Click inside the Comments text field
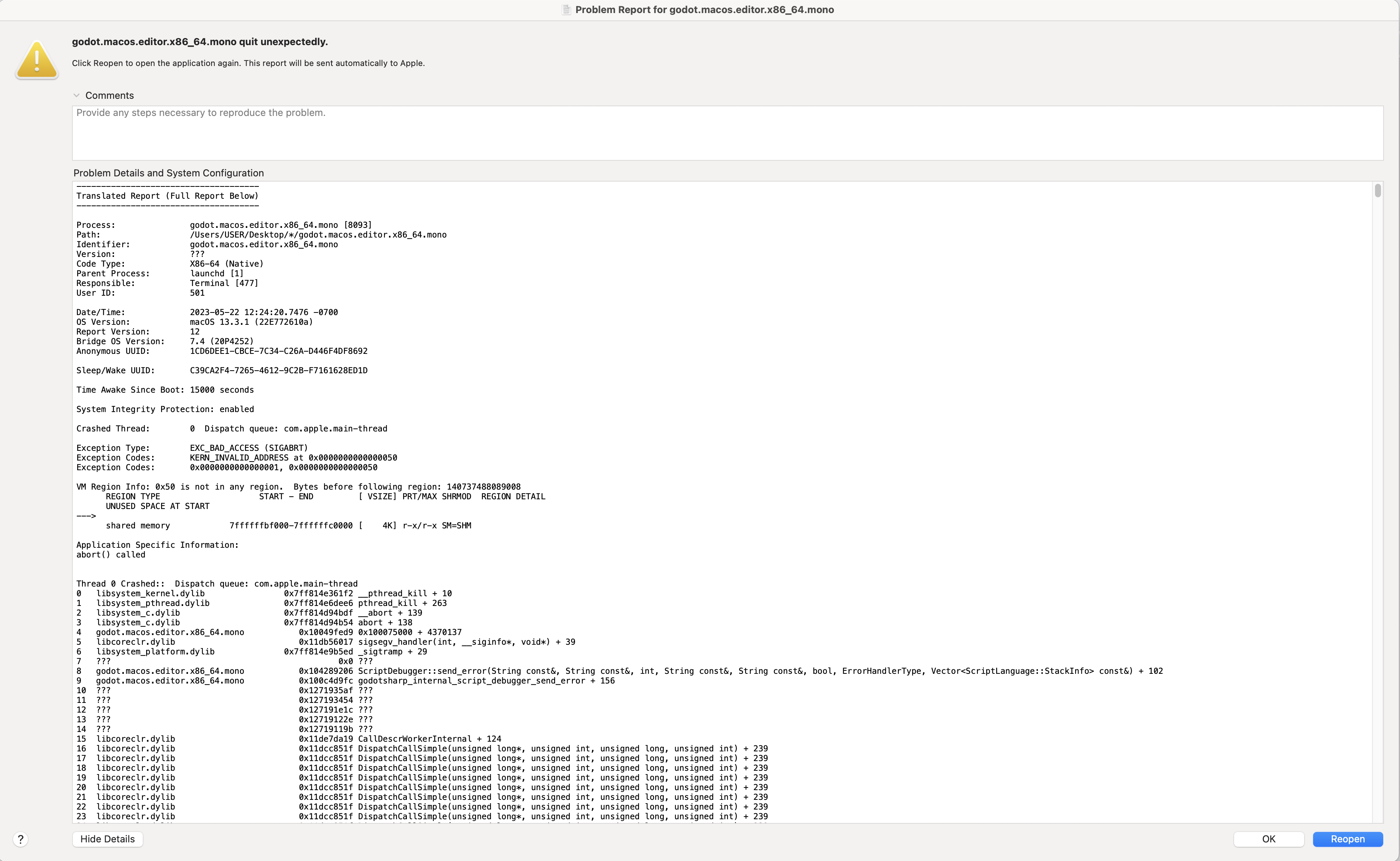Viewport: 1400px width, 861px height. tap(729, 133)
